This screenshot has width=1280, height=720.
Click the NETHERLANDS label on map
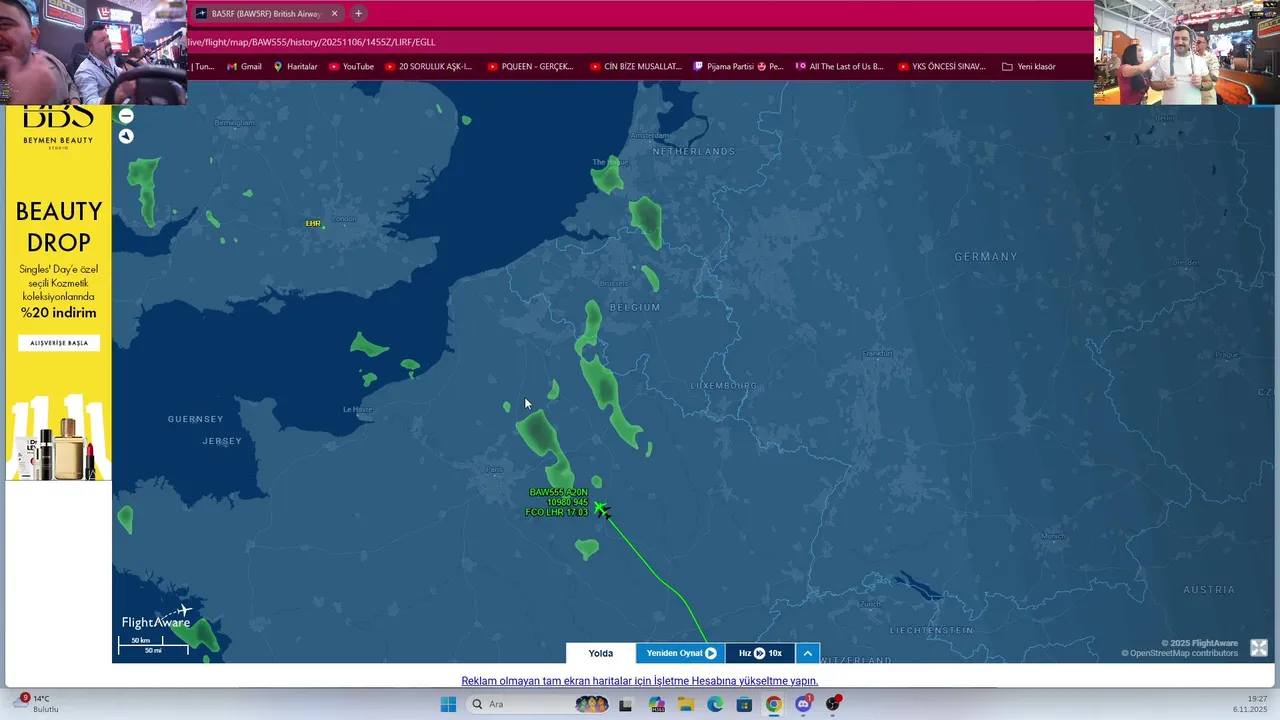click(694, 151)
